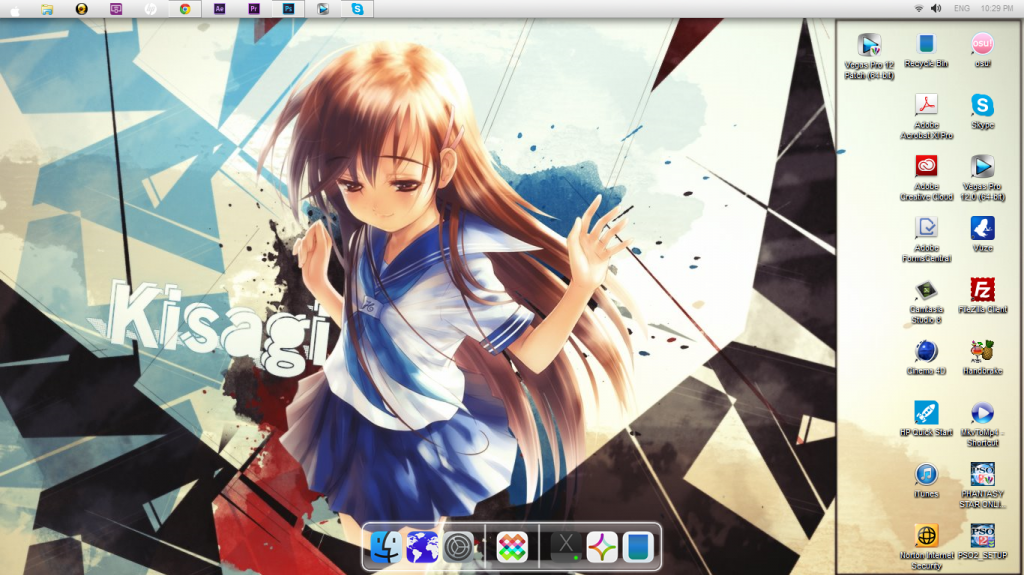Switch to Photoshop in the taskbar
1024x575 pixels.
(288, 9)
